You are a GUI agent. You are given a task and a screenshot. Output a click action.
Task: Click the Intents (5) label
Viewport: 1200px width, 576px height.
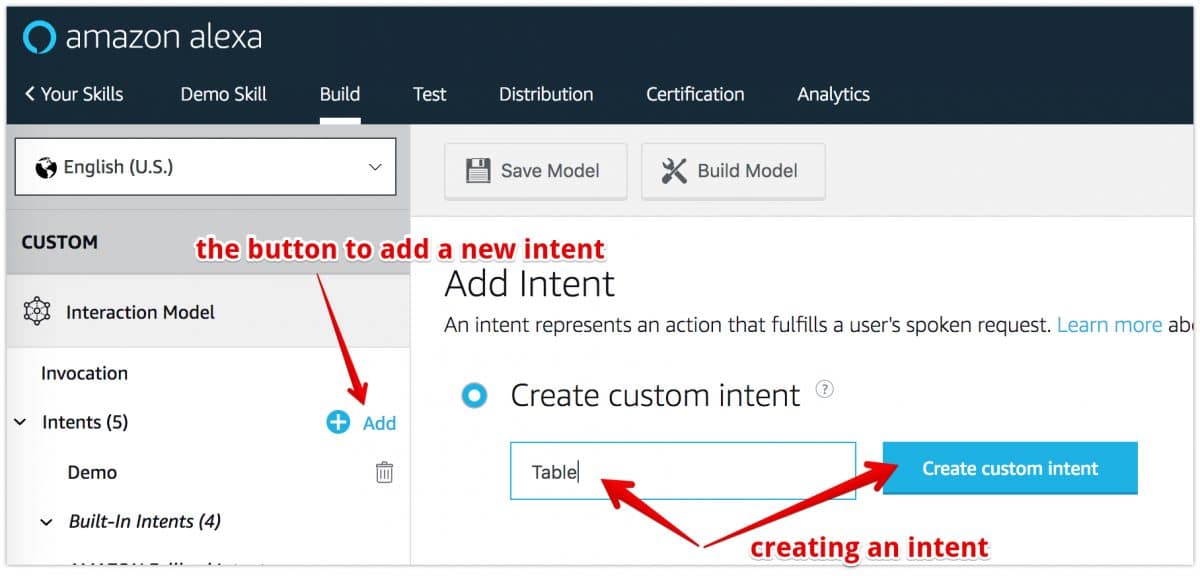click(x=85, y=422)
